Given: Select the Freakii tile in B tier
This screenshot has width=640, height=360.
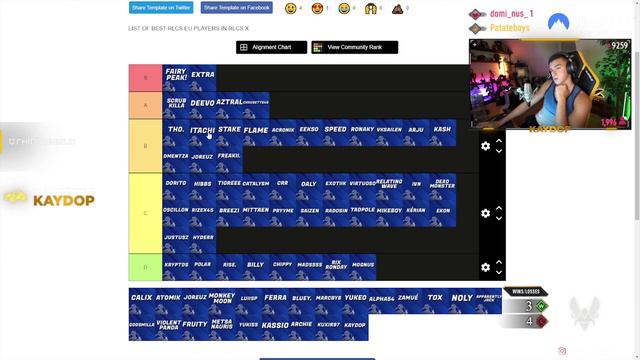Looking at the screenshot, I should (x=229, y=159).
